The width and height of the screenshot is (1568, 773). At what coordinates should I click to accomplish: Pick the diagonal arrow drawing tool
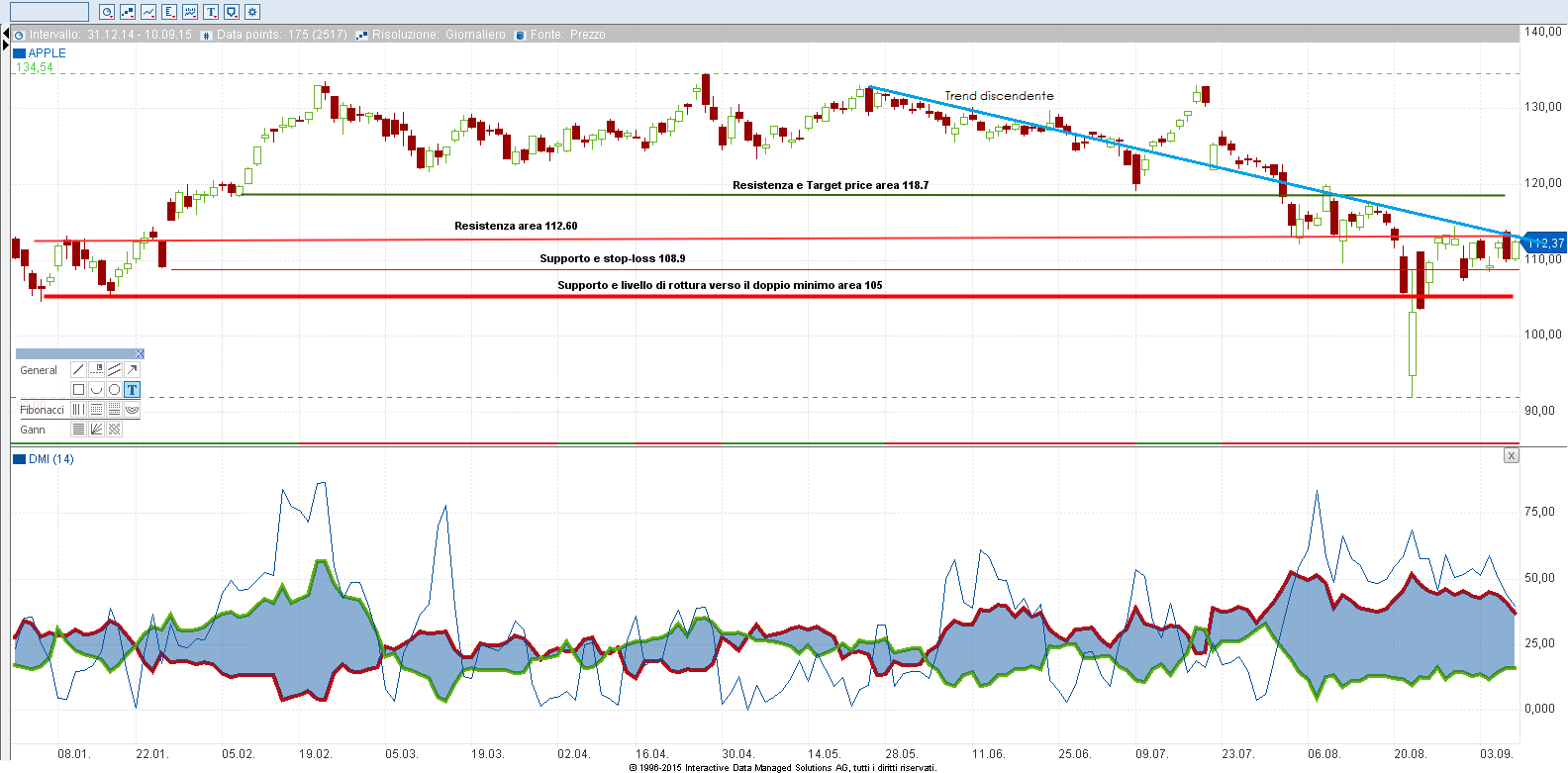click(x=132, y=370)
